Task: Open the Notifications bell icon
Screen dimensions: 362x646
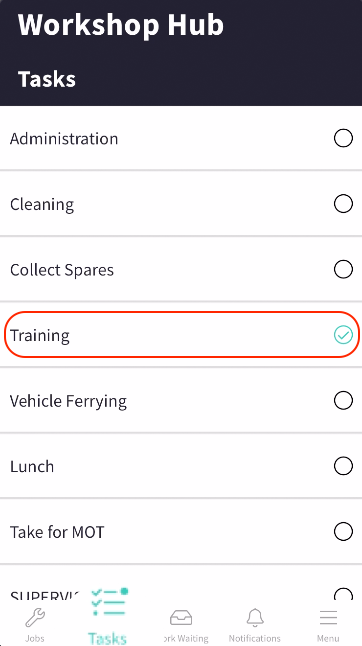Action: [x=255, y=618]
